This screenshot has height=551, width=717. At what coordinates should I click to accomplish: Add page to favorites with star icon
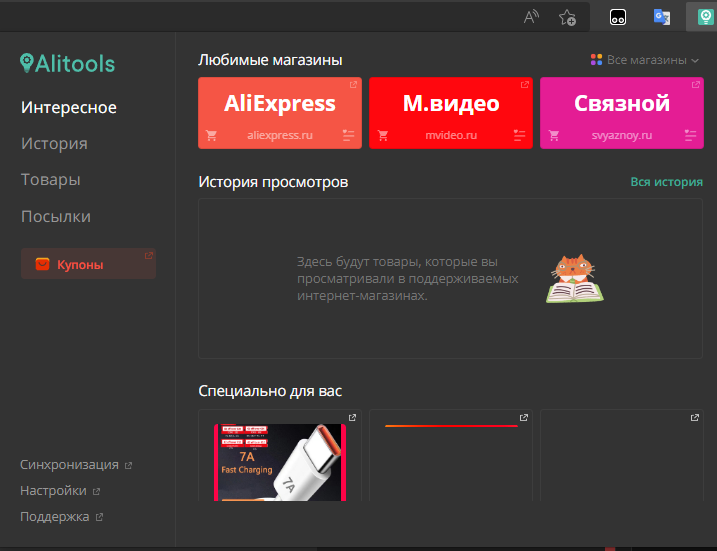[567, 17]
